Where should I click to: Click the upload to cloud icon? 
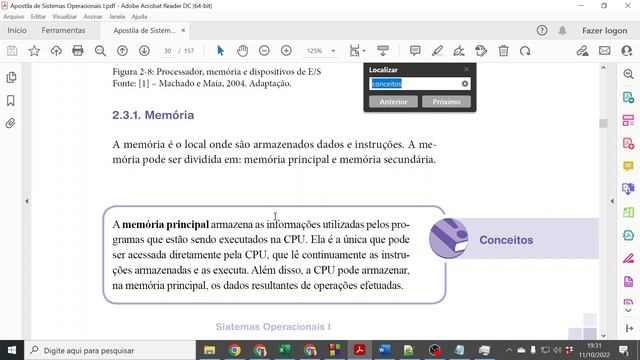56,51
